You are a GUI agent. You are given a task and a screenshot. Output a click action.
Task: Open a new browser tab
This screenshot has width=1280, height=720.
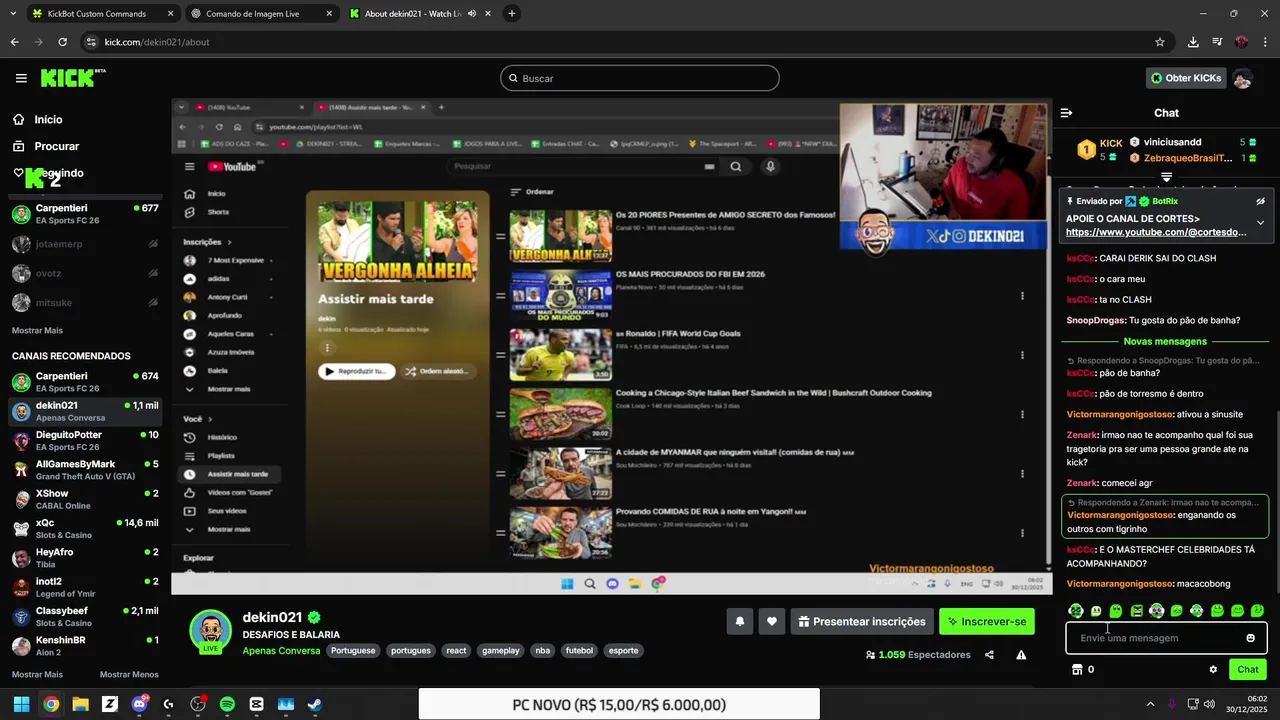tap(512, 14)
